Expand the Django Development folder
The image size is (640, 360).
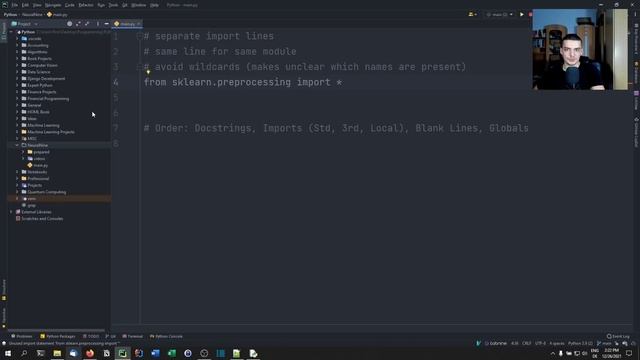(18, 78)
